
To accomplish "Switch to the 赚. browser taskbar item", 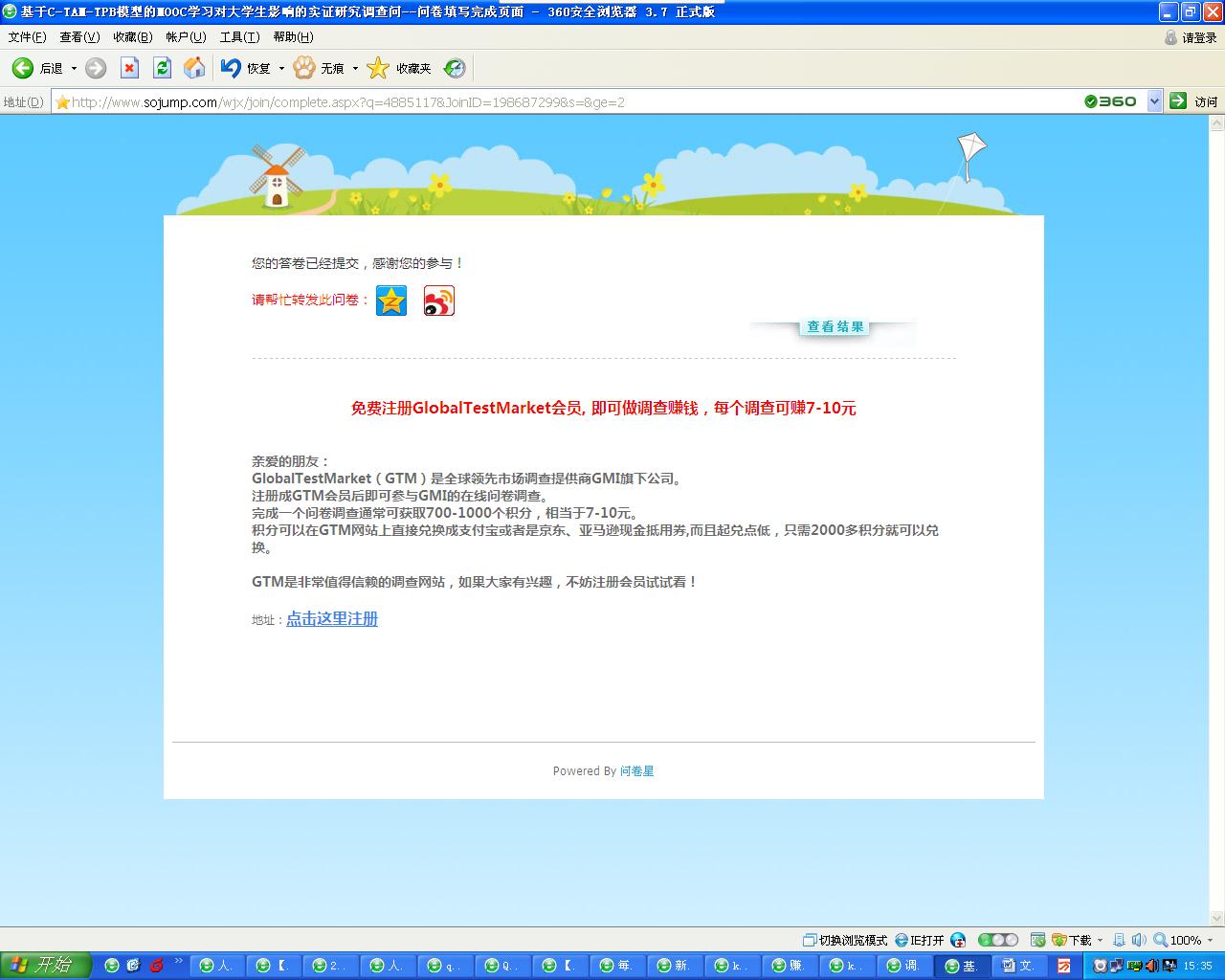I will 791,966.
